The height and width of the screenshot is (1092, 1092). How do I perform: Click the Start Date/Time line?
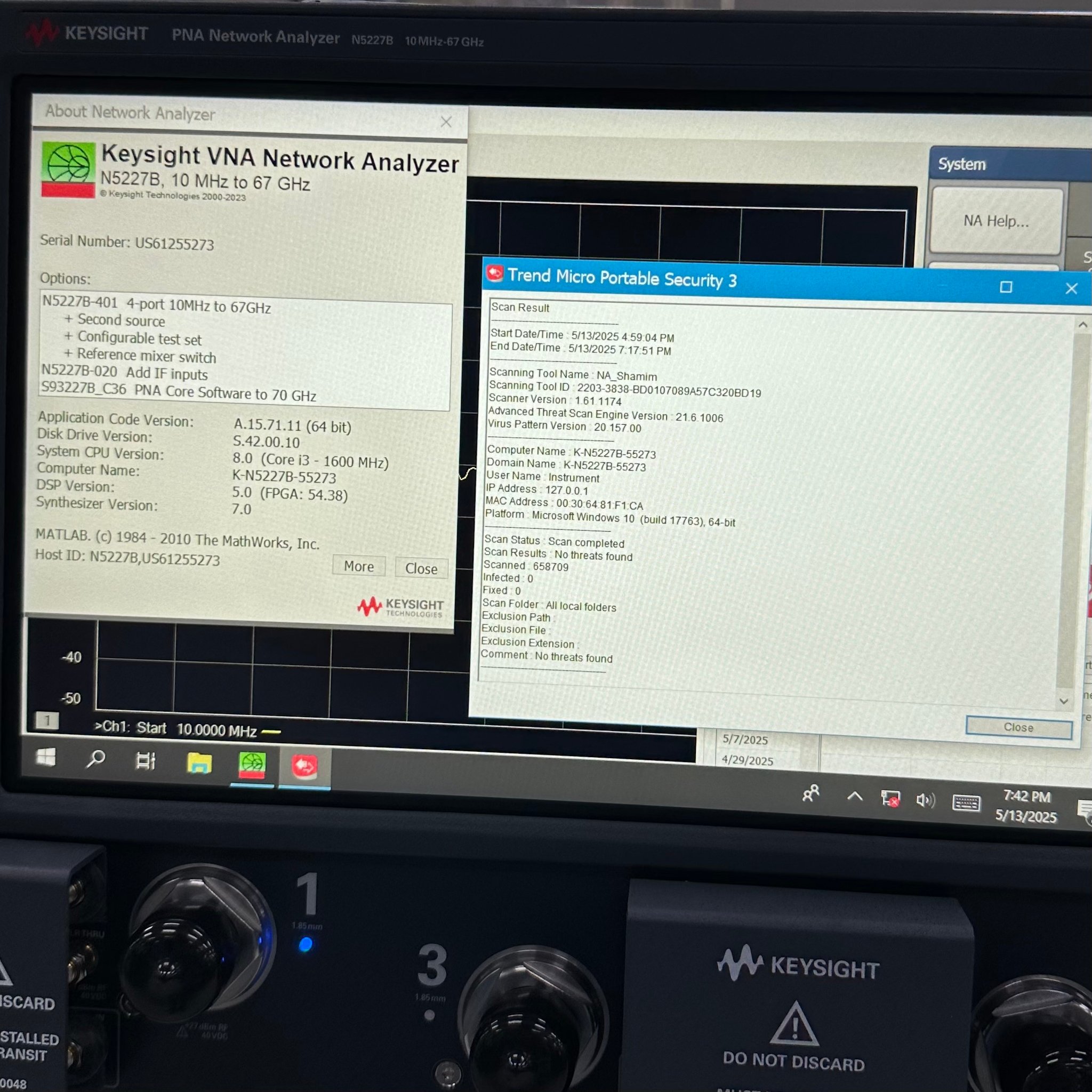click(582, 336)
